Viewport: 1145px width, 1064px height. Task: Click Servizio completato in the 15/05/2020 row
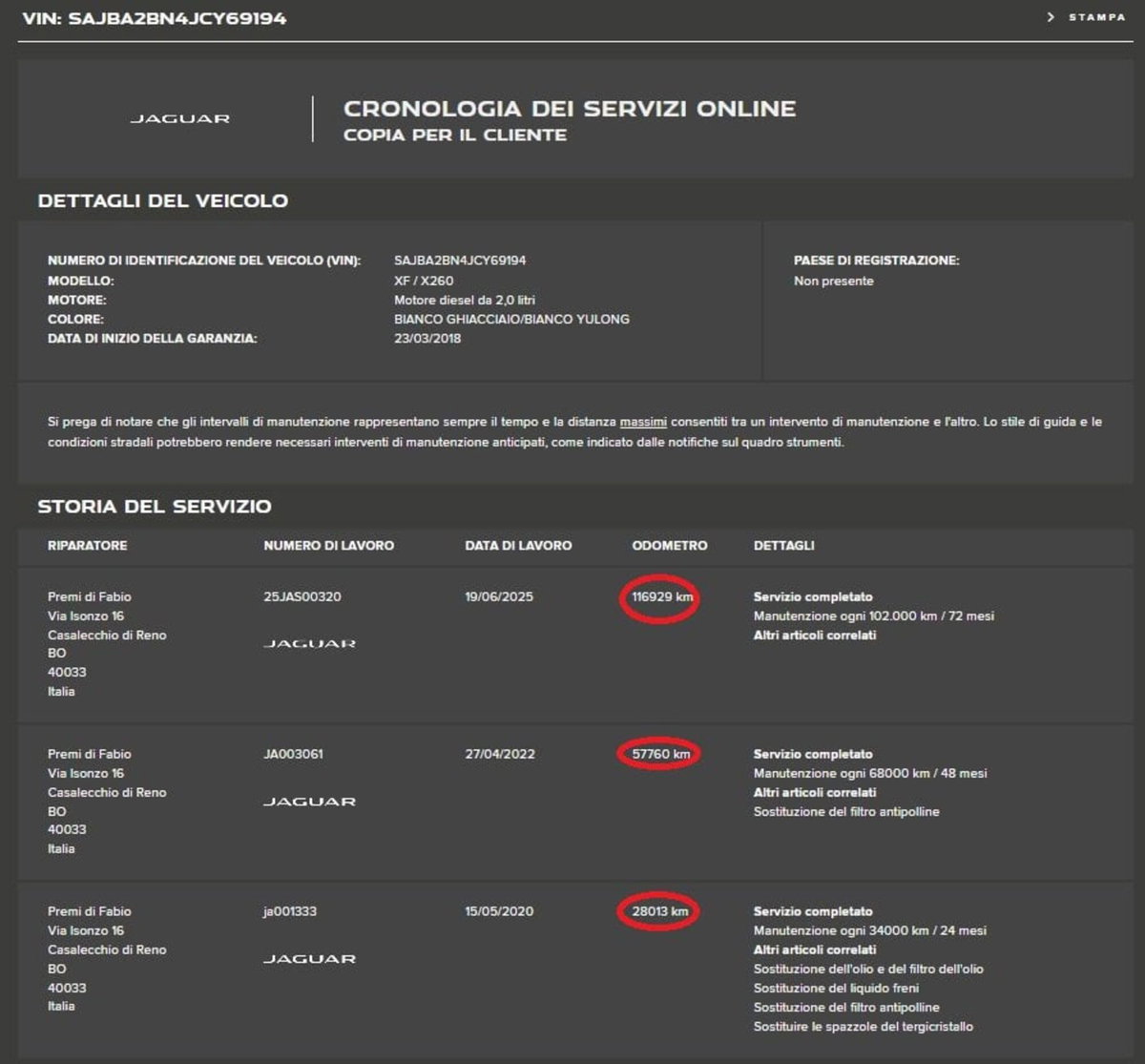[813, 912]
